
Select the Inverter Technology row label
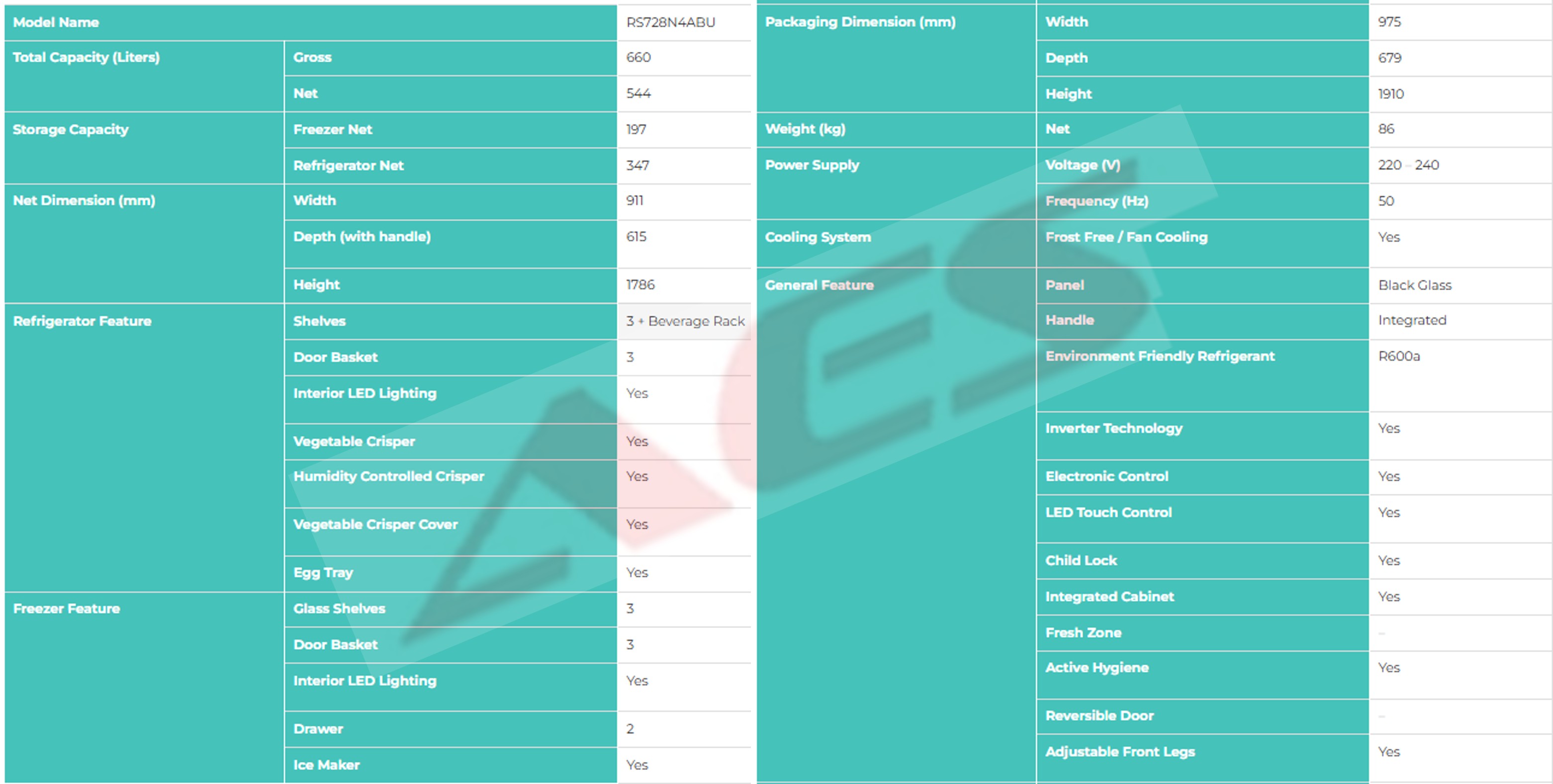click(1113, 429)
